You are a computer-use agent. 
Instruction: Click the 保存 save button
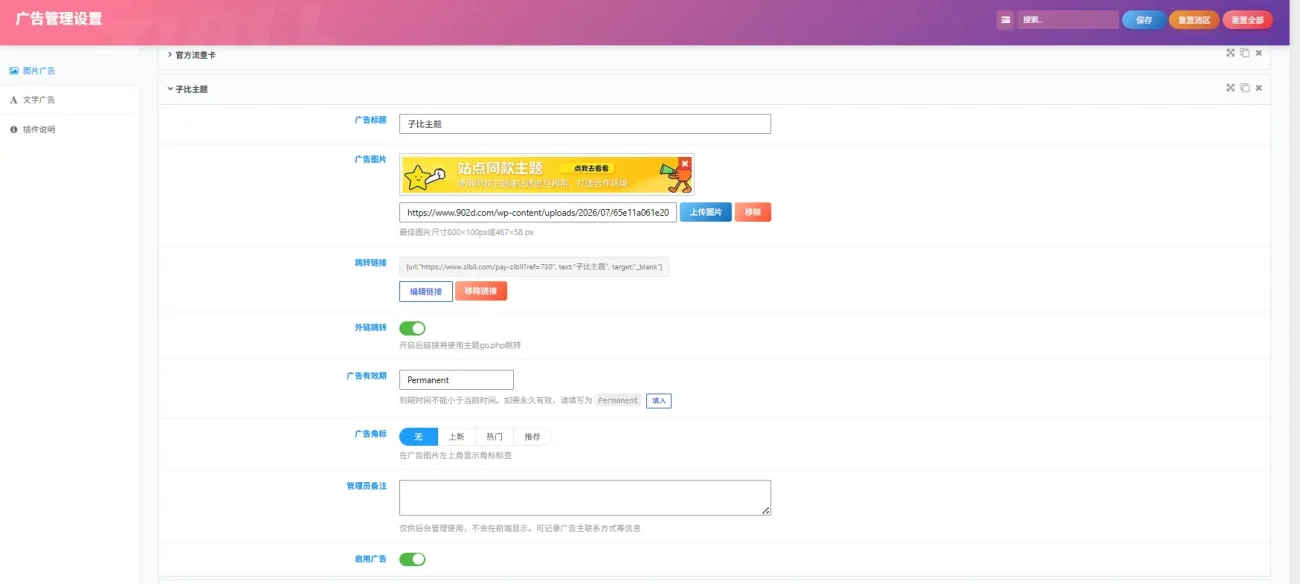(x=1144, y=20)
